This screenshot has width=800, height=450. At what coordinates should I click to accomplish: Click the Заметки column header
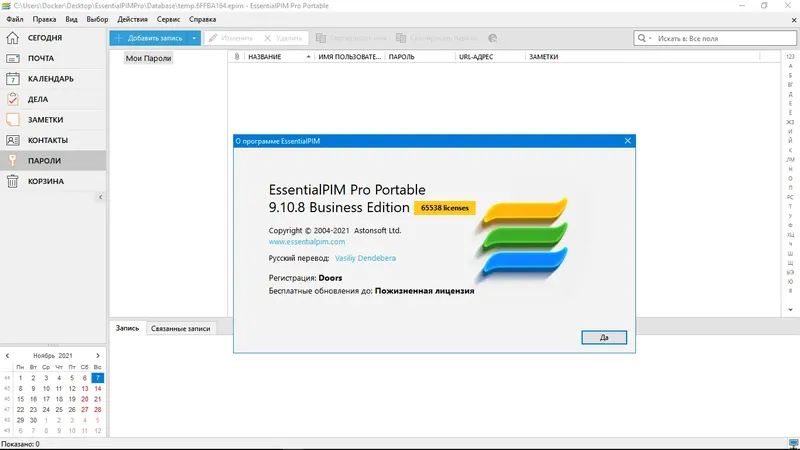[642, 57]
